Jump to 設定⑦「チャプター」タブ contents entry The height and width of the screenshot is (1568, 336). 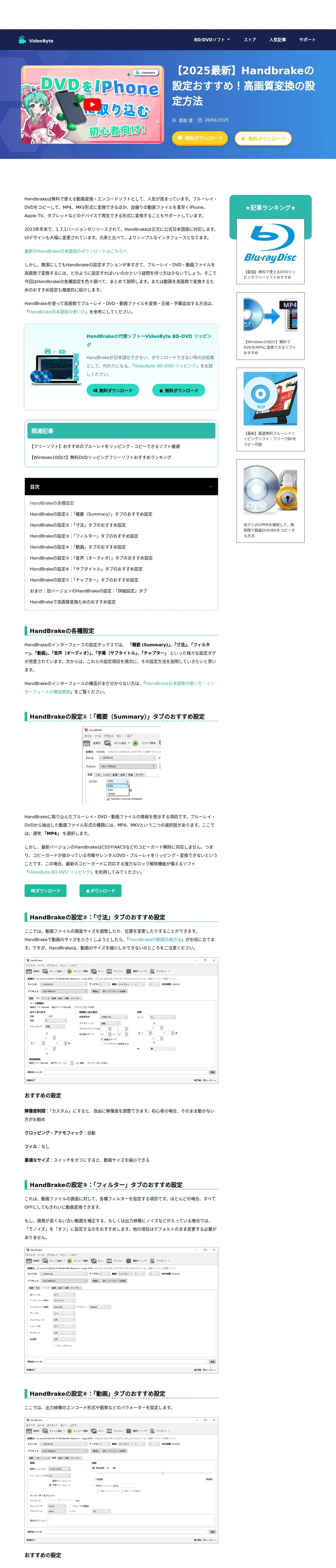(x=84, y=579)
